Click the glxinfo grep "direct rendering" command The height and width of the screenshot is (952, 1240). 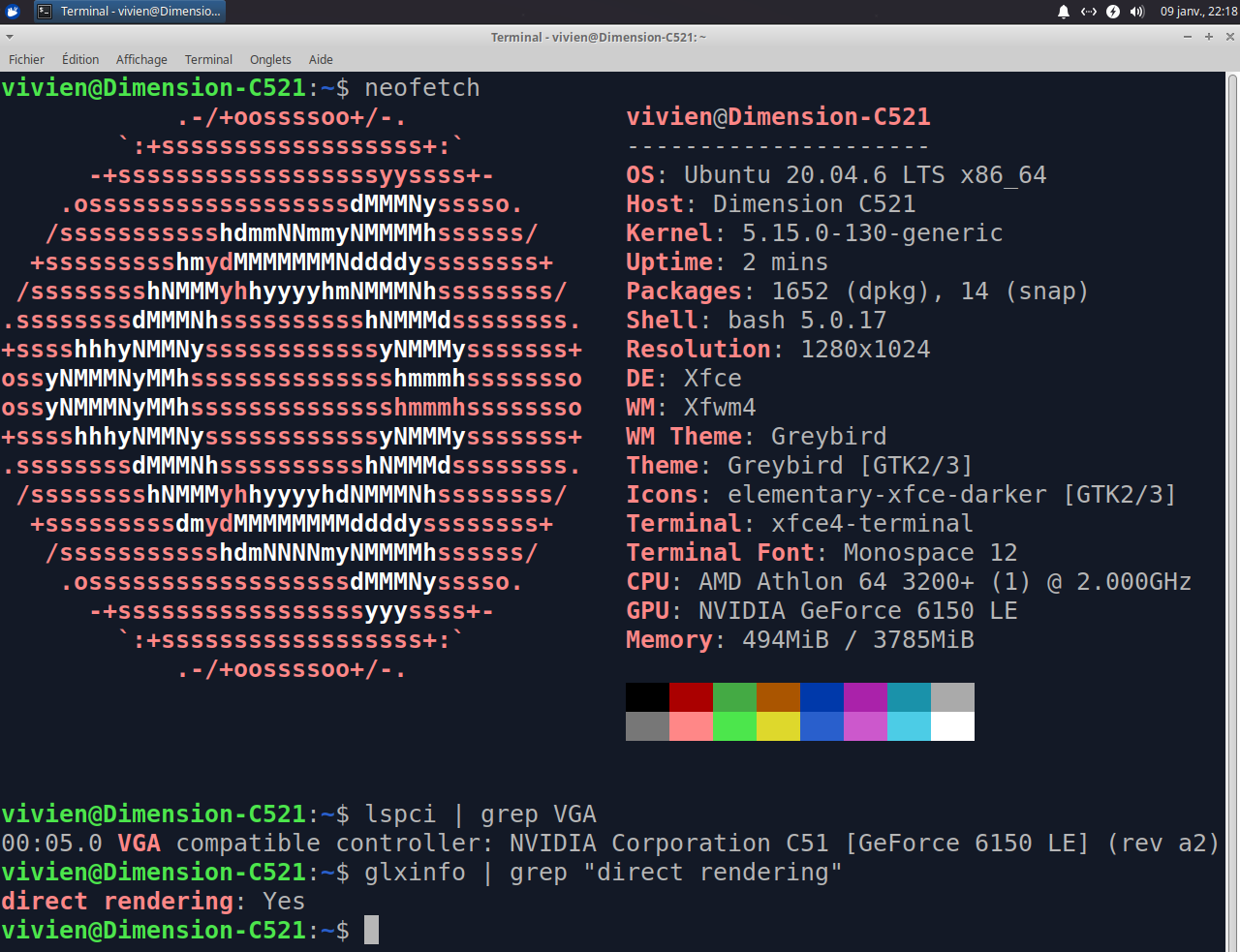[x=604, y=873]
